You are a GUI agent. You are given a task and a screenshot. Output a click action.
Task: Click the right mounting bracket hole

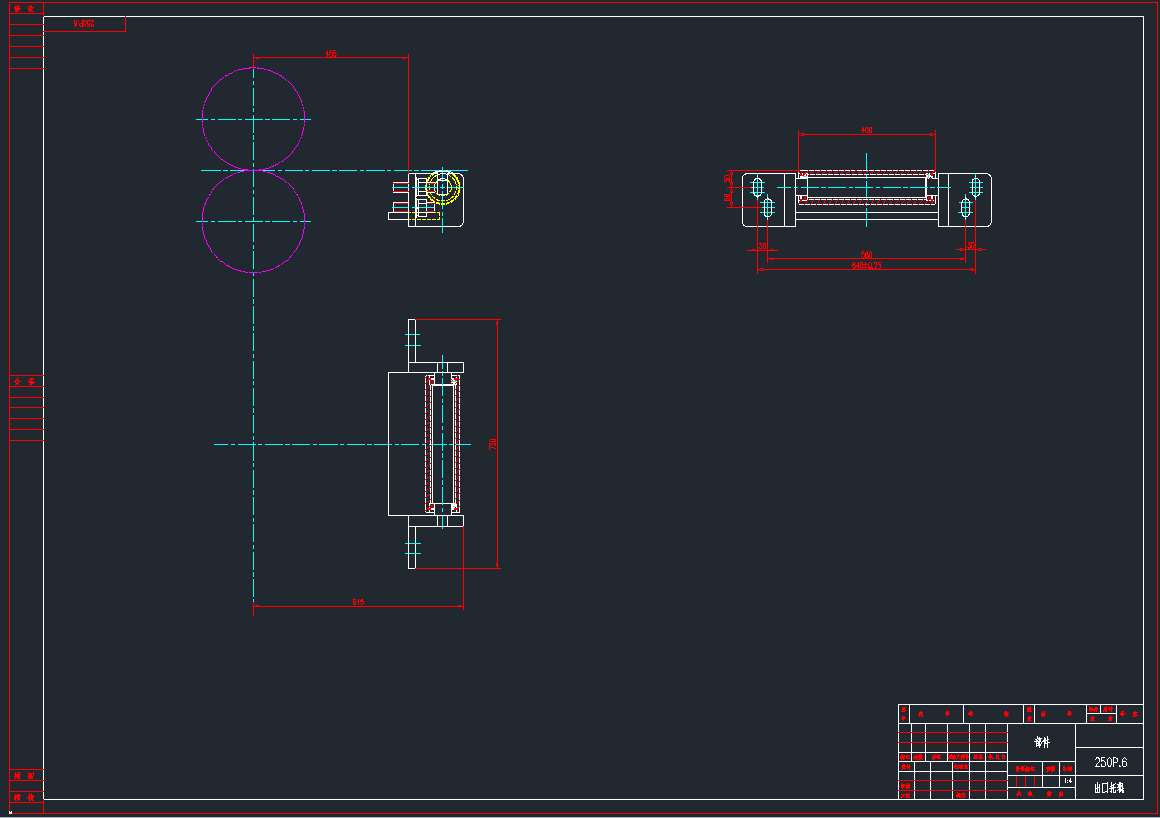click(x=976, y=186)
